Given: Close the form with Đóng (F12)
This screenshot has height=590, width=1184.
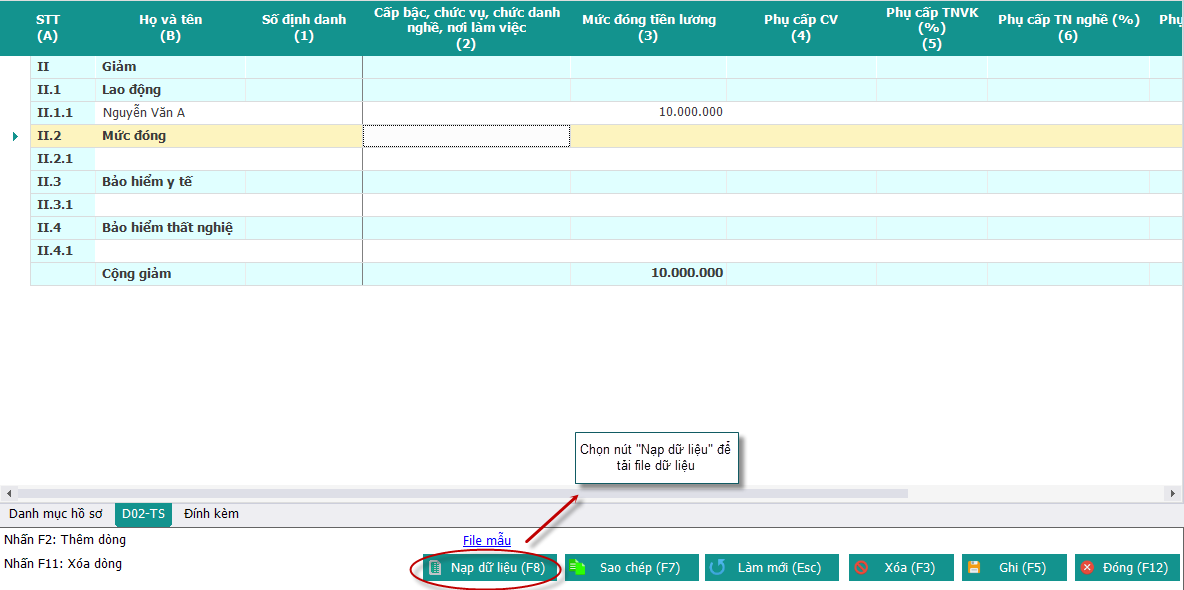Looking at the screenshot, I should [1127, 567].
